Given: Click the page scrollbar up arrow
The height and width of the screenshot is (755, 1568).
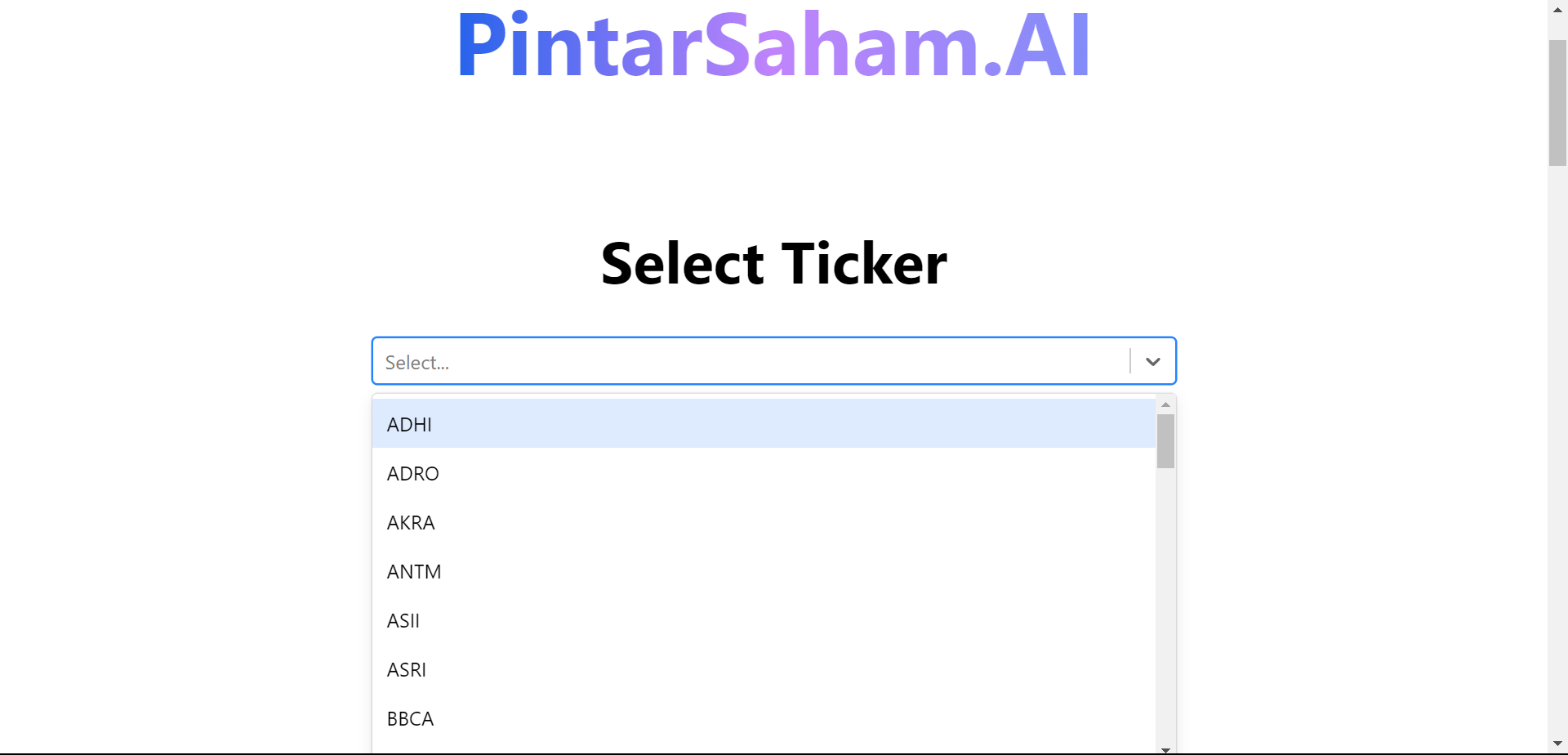Looking at the screenshot, I should click(1557, 9).
